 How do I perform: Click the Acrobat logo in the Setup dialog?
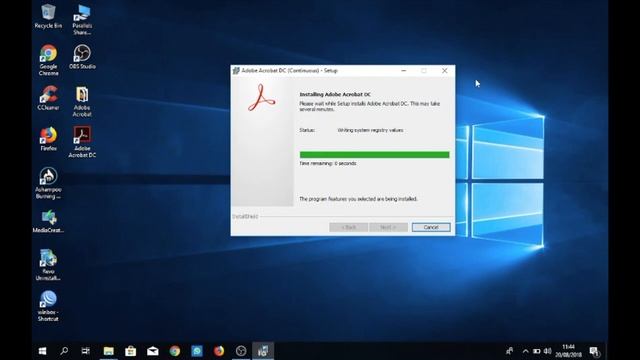pyautogui.click(x=261, y=98)
